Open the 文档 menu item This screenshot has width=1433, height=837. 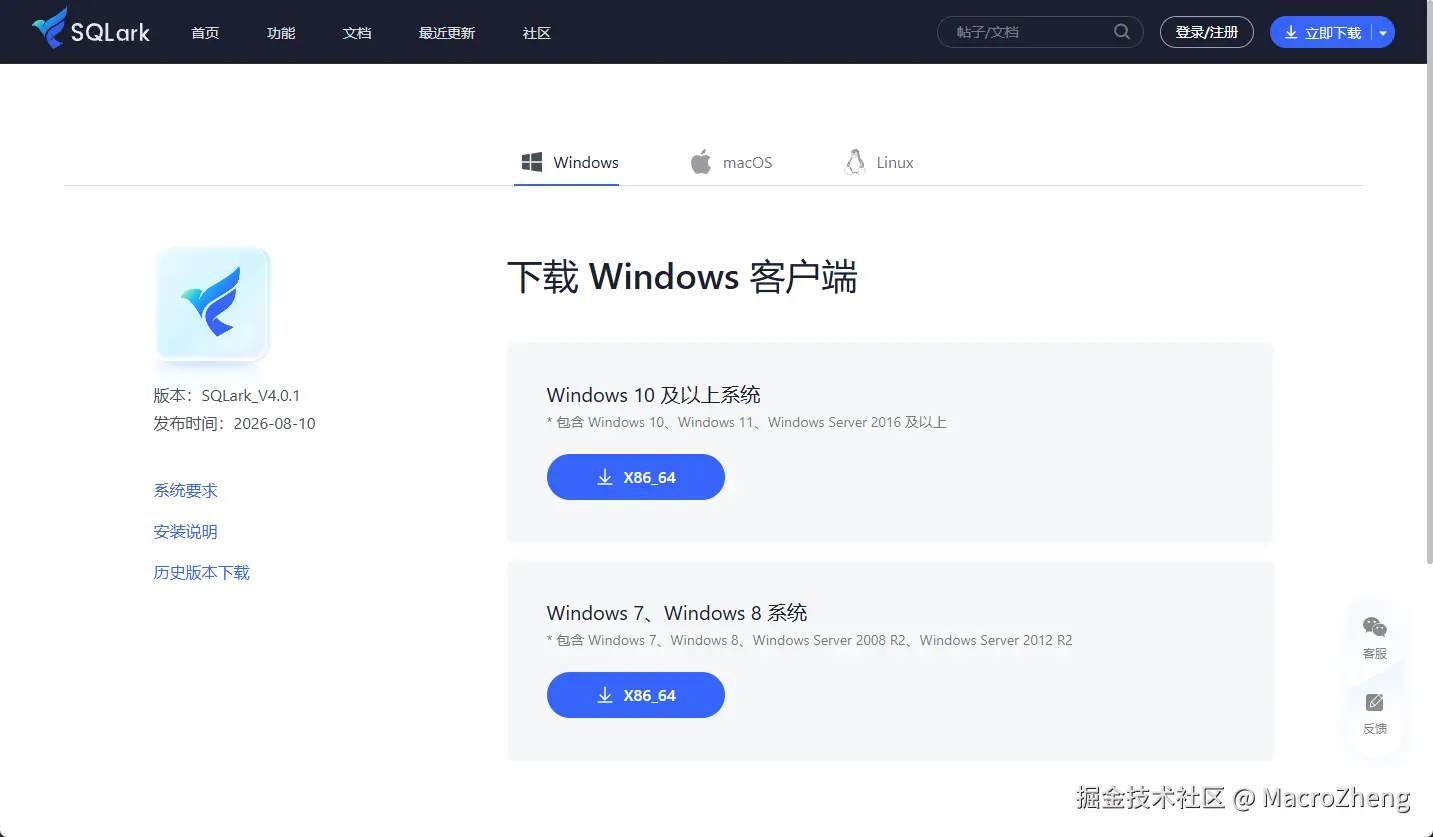(357, 33)
